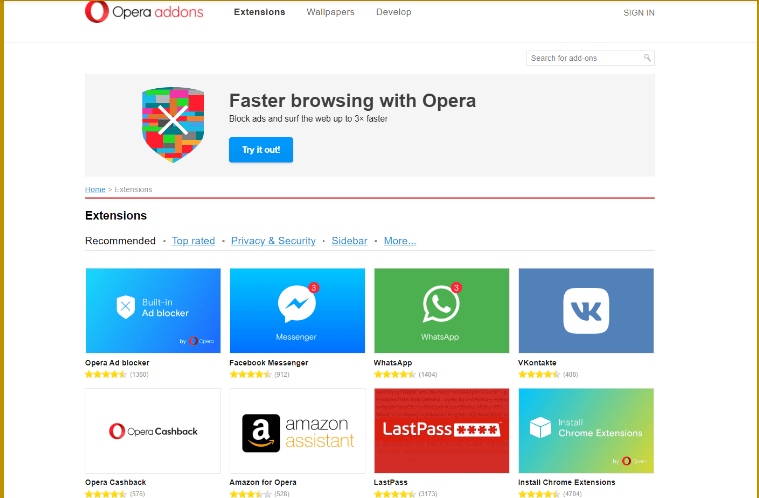Open Privacy & Security category

click(x=273, y=241)
